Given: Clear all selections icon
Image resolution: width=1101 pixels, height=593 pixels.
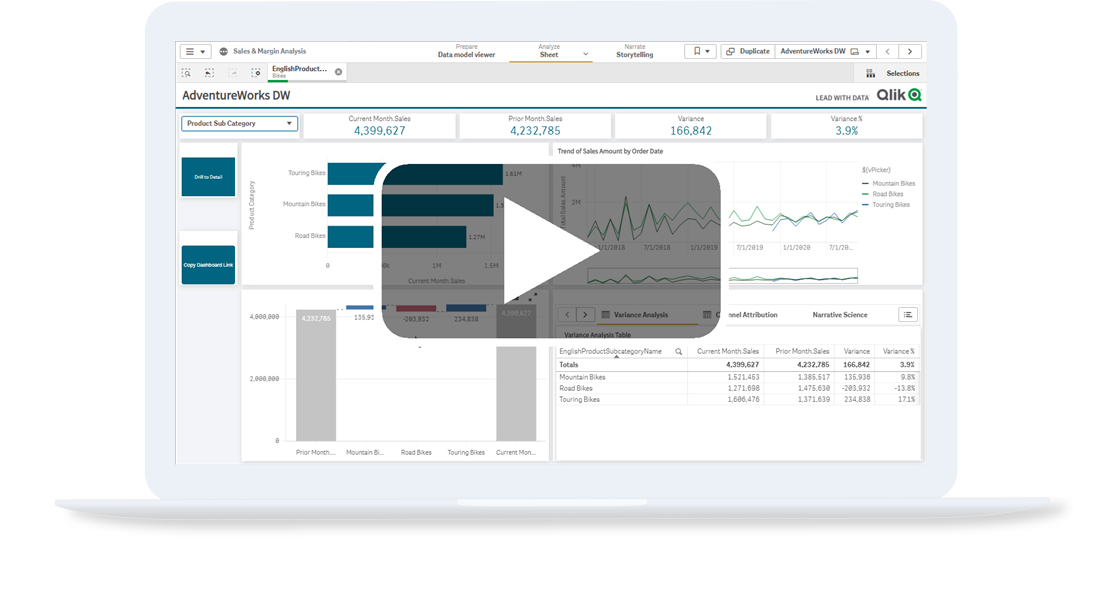Looking at the screenshot, I should [256, 72].
